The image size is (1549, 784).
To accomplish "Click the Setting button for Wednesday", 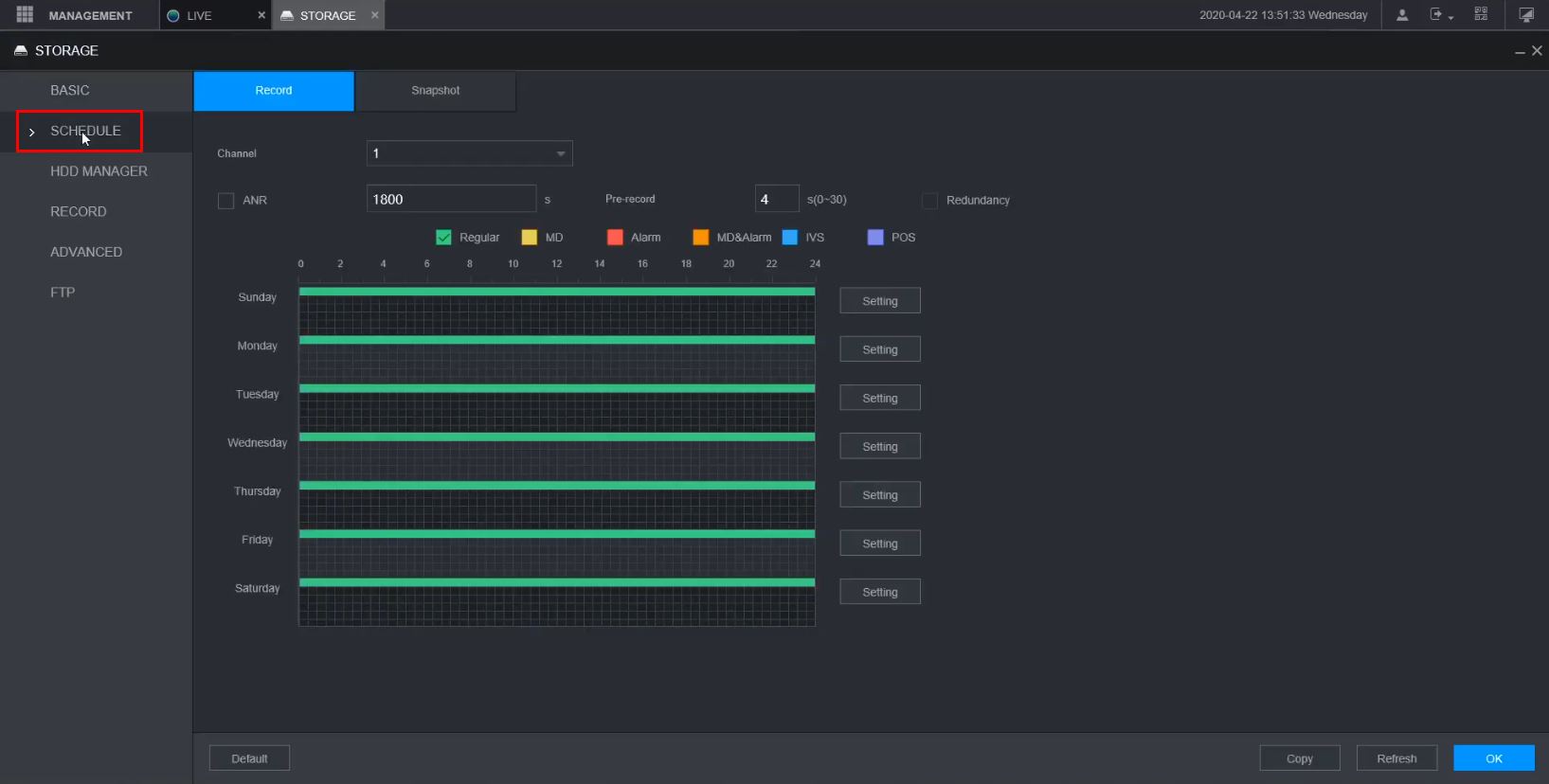I will [879, 447].
